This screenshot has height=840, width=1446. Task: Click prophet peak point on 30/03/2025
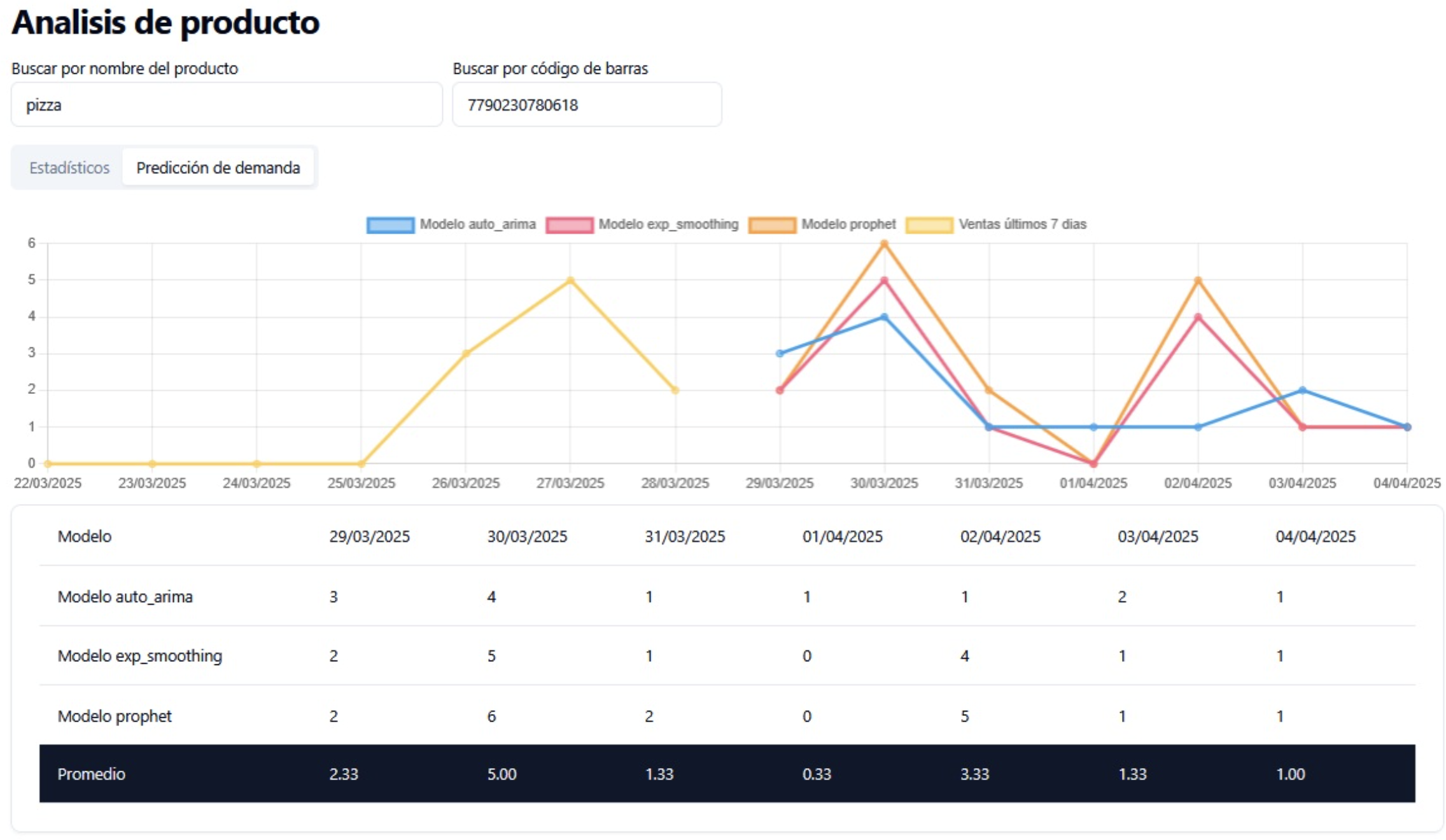(x=884, y=243)
